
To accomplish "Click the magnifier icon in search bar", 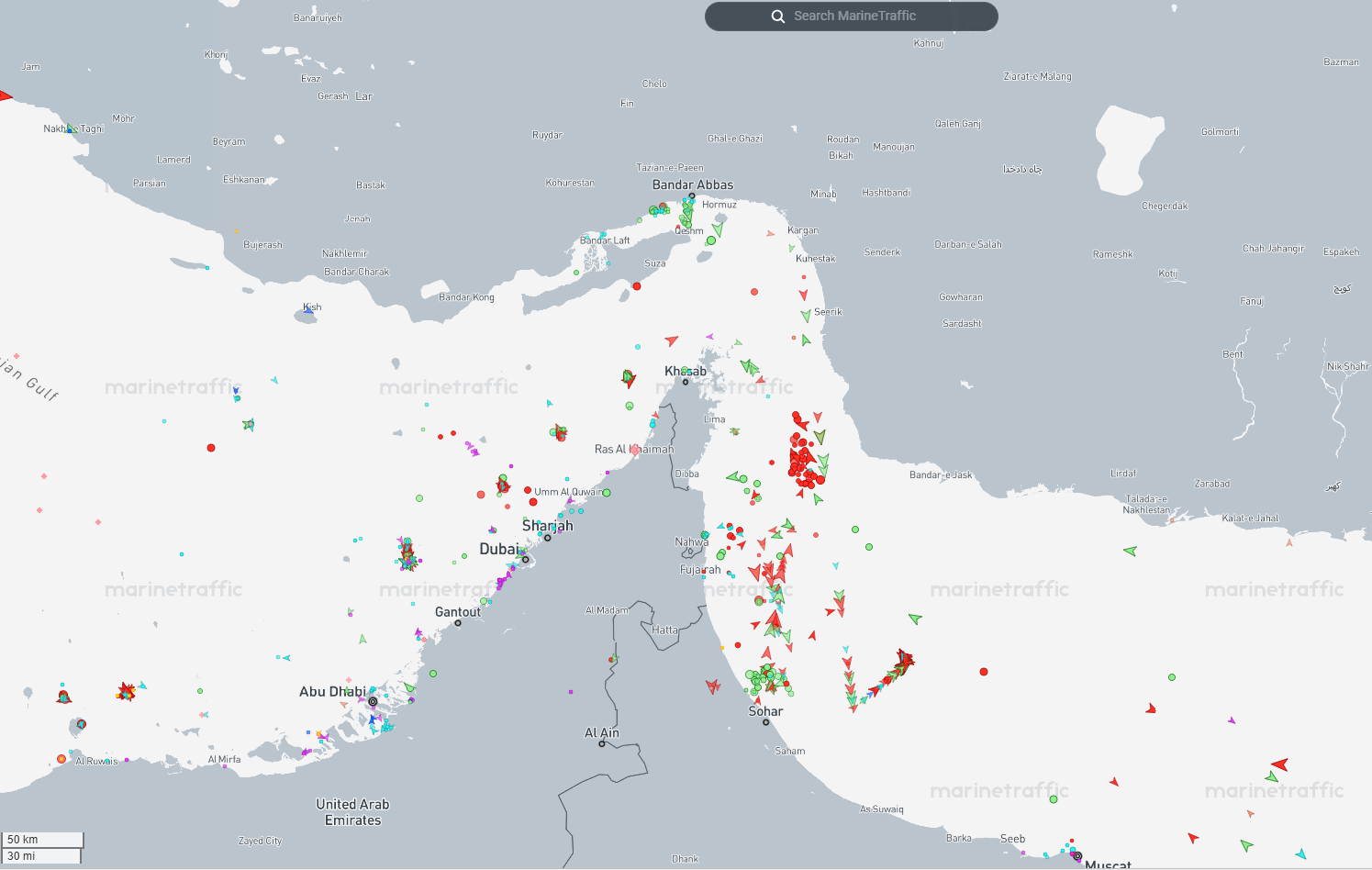I will click(777, 17).
